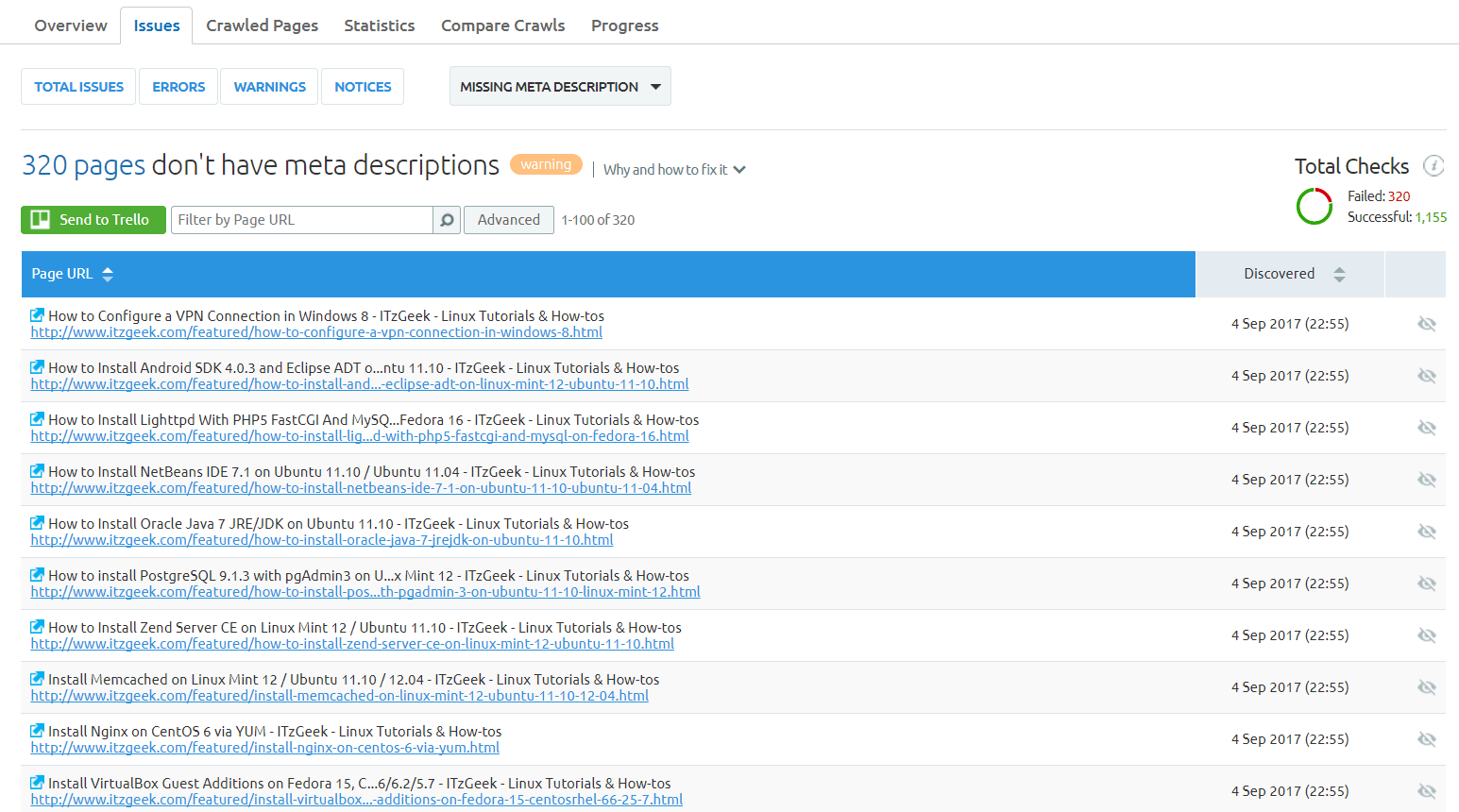Viewport: 1459px width, 812px height.
Task: Open the Compare Crawls tab
Action: [503, 25]
